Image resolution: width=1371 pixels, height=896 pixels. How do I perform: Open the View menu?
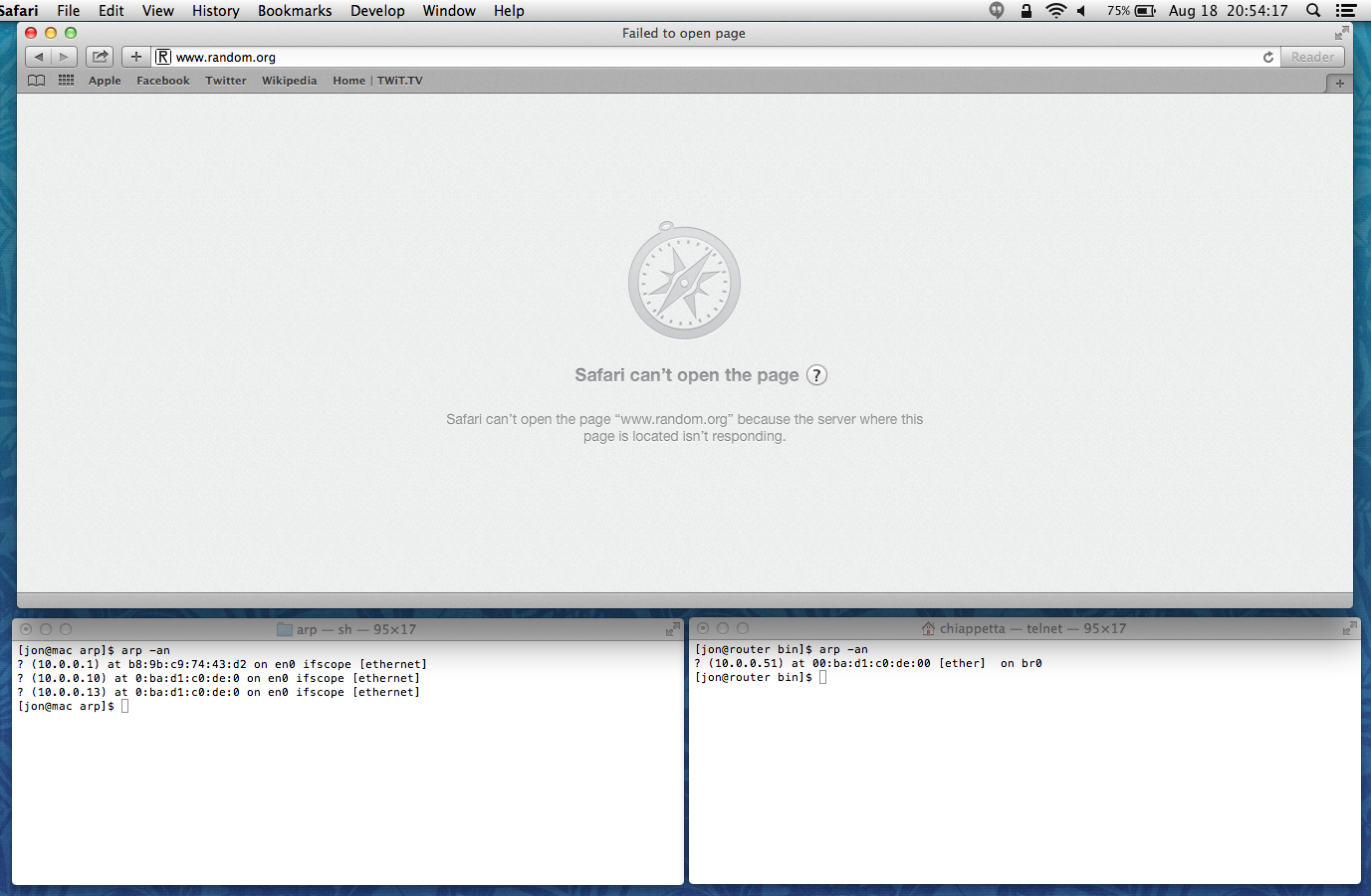pyautogui.click(x=158, y=11)
